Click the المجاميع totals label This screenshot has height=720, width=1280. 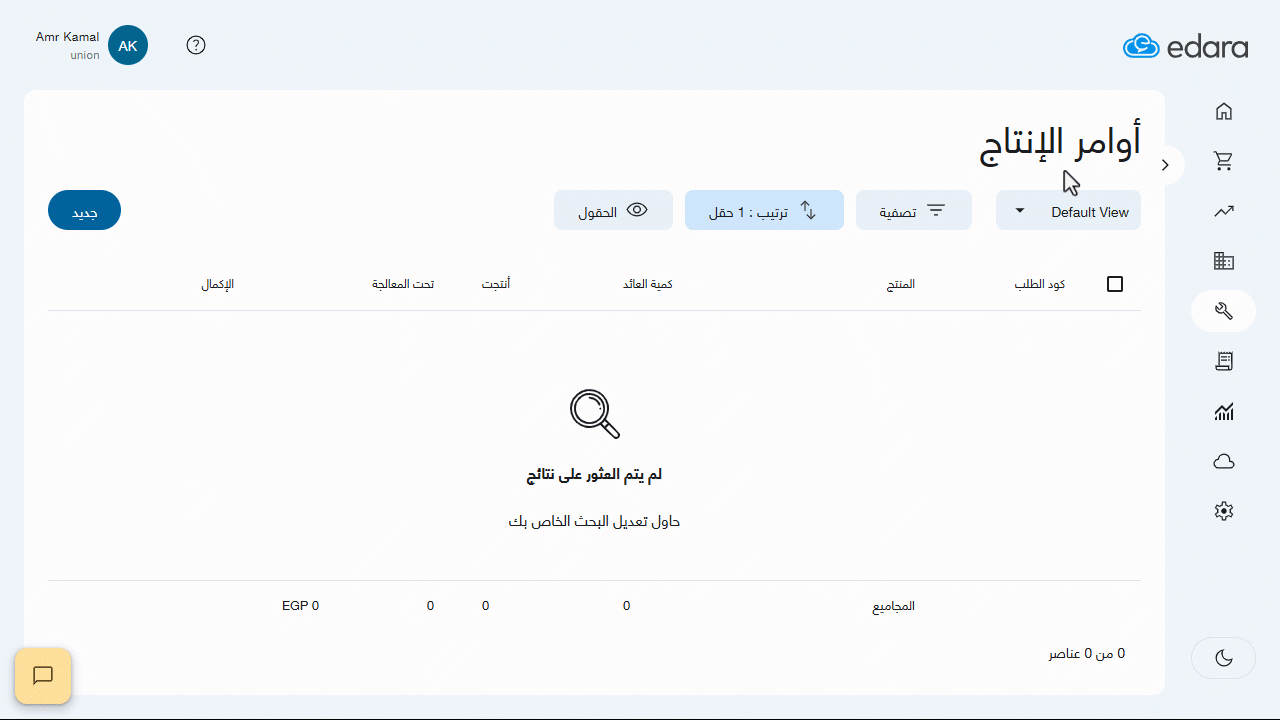[x=893, y=606]
